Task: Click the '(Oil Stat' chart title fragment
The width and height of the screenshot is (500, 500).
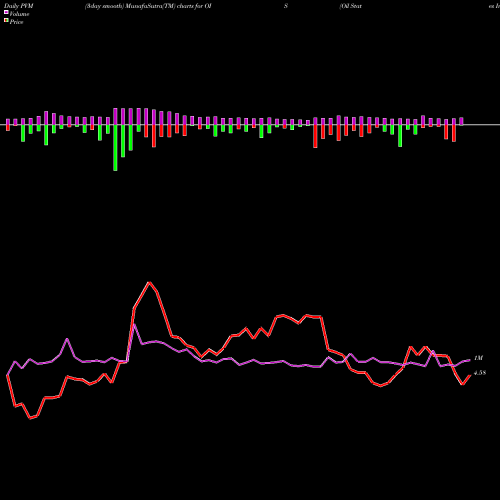Action: [350, 6]
